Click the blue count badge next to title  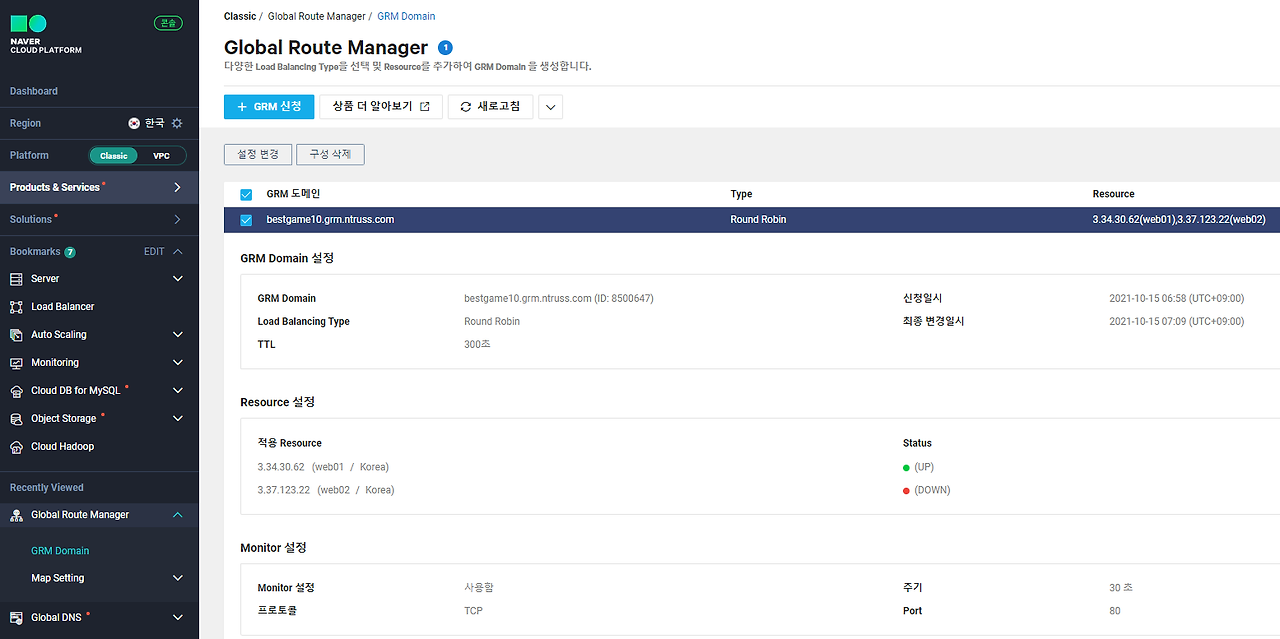445,47
